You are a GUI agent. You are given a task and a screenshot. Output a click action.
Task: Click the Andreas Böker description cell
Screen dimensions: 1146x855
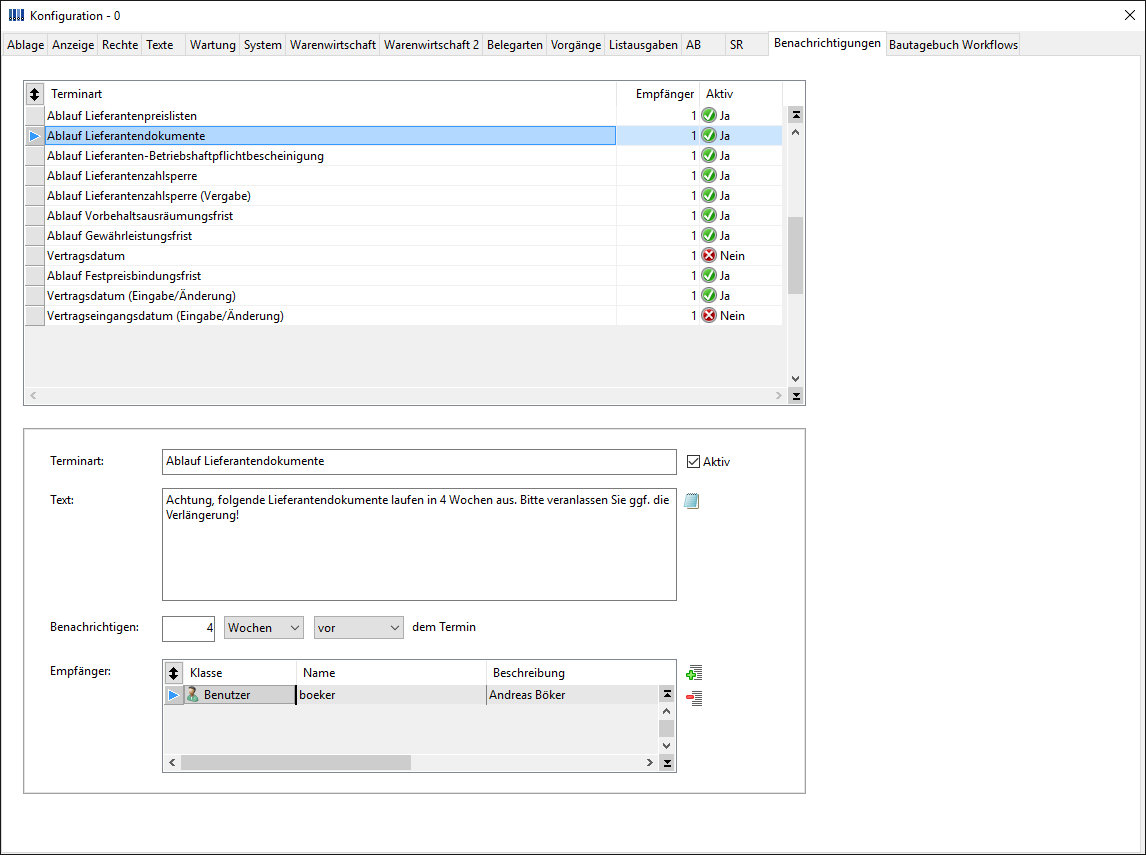(x=572, y=695)
